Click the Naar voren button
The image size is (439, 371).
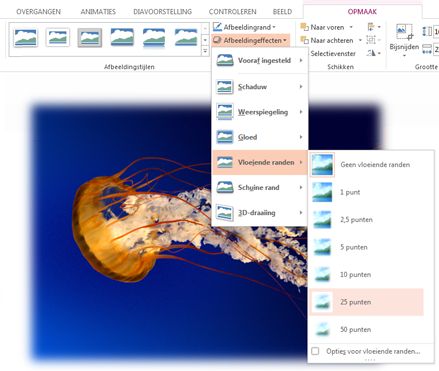(x=322, y=27)
